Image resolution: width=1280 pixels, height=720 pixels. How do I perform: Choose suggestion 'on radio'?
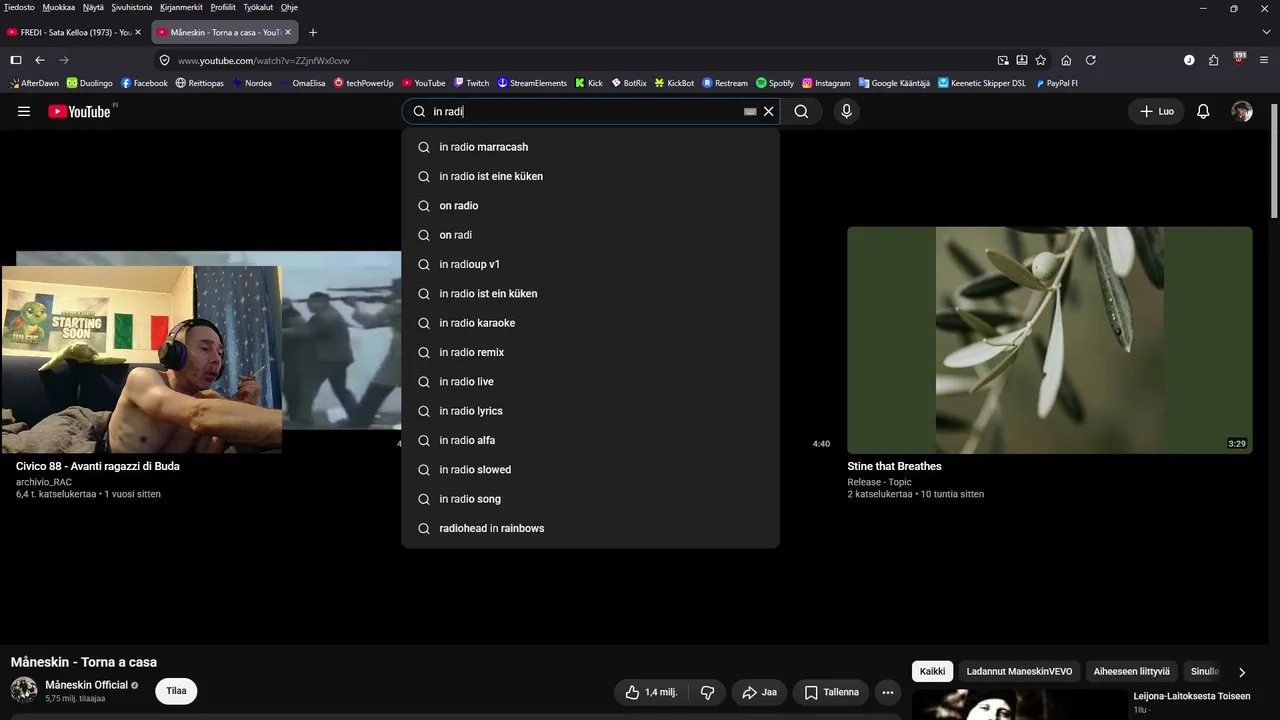[x=590, y=206]
